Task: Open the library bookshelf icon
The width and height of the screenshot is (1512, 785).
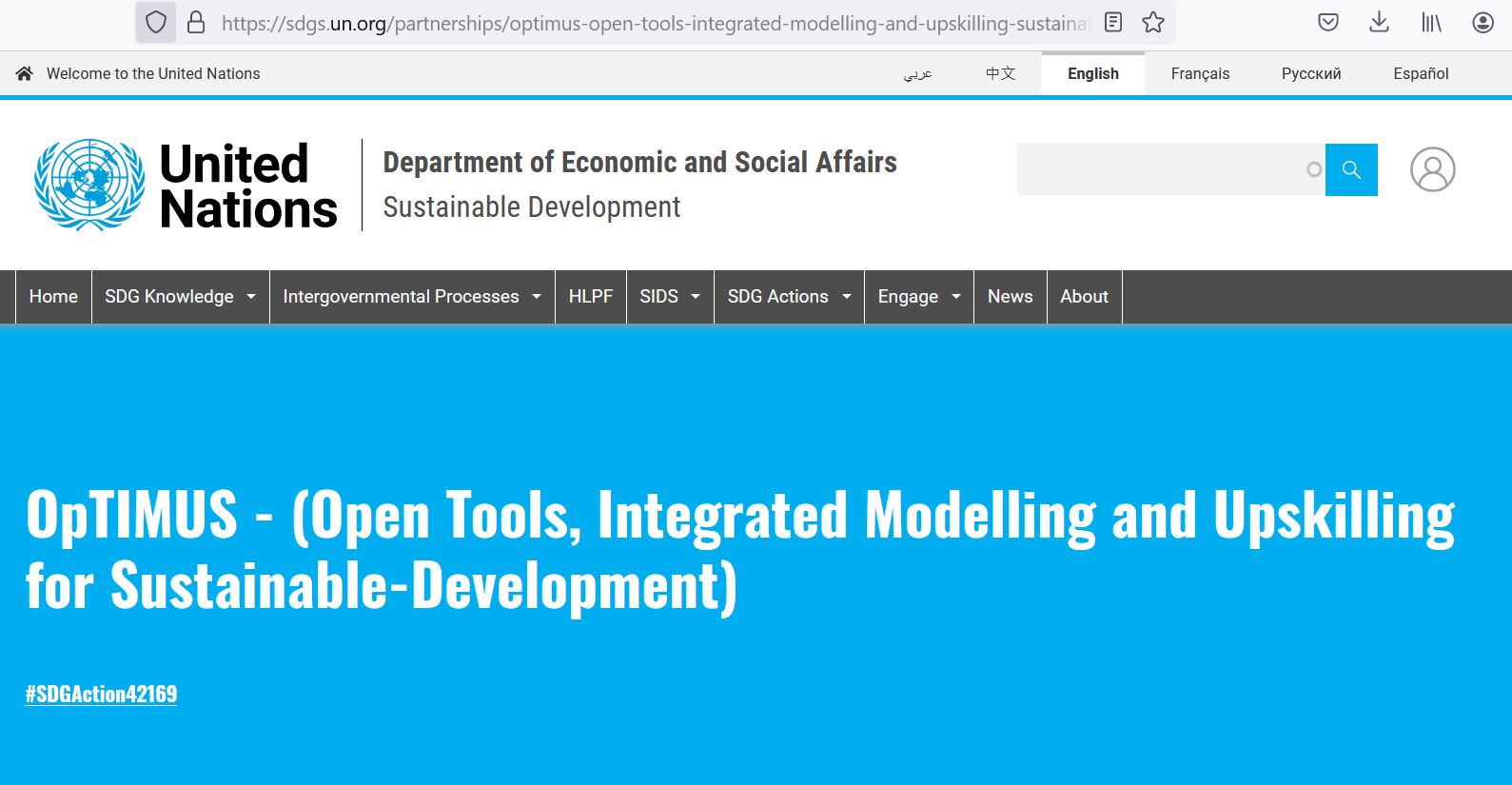Action: (x=1431, y=23)
